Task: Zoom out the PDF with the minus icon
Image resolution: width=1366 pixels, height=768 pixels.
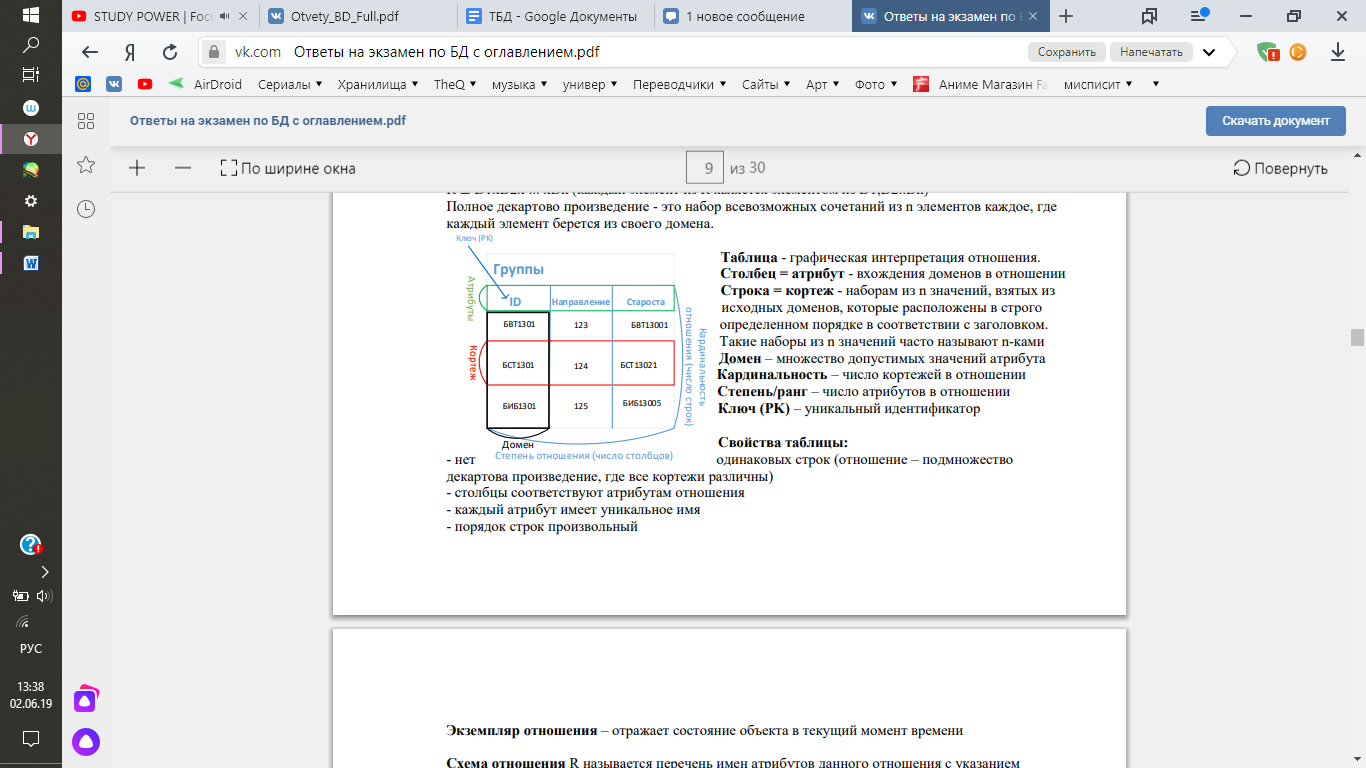Action: [x=182, y=168]
